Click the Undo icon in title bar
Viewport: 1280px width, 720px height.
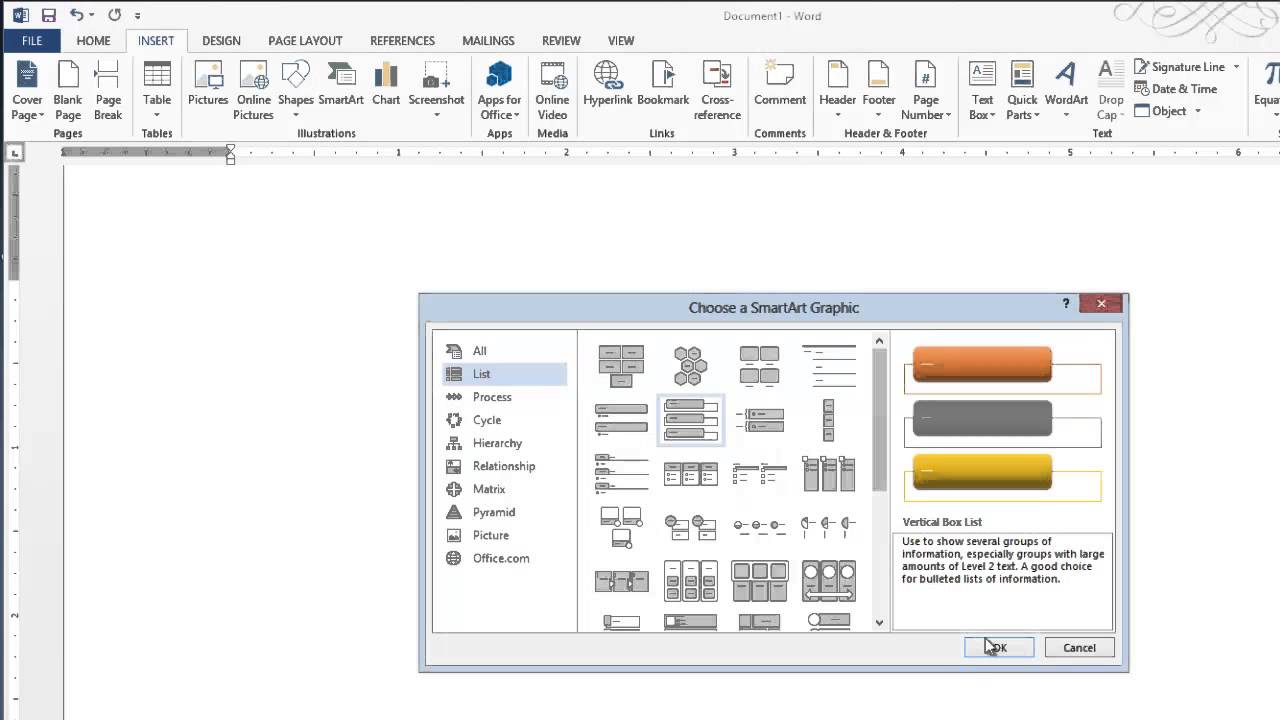pyautogui.click(x=76, y=15)
